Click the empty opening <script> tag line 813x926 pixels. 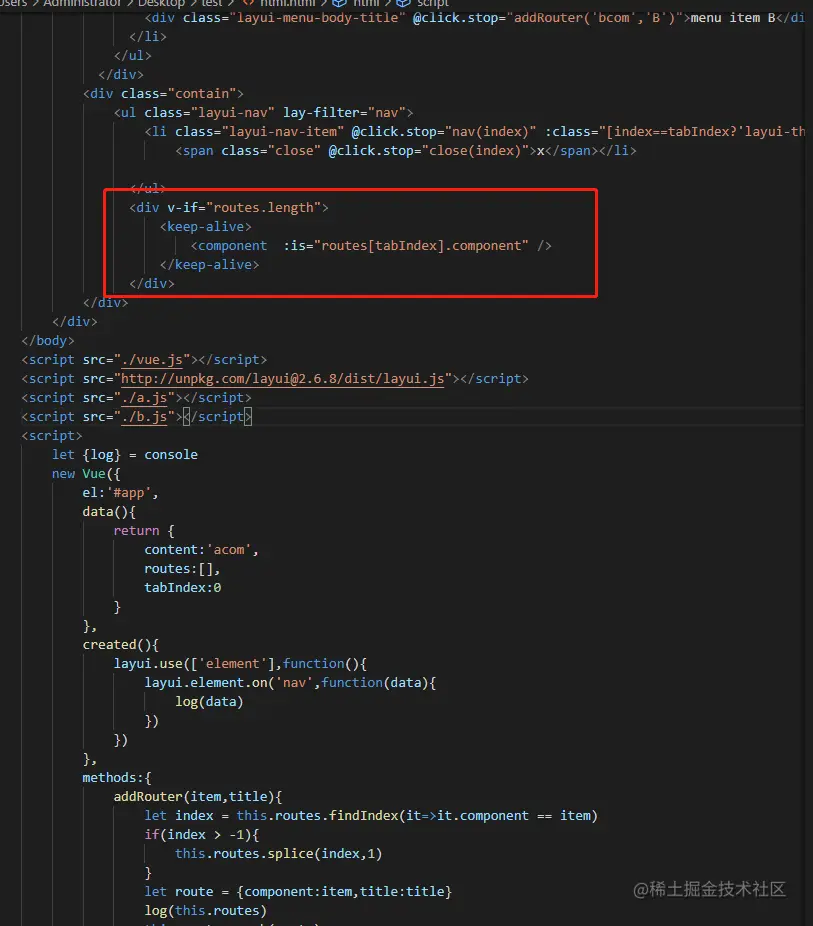click(x=52, y=435)
